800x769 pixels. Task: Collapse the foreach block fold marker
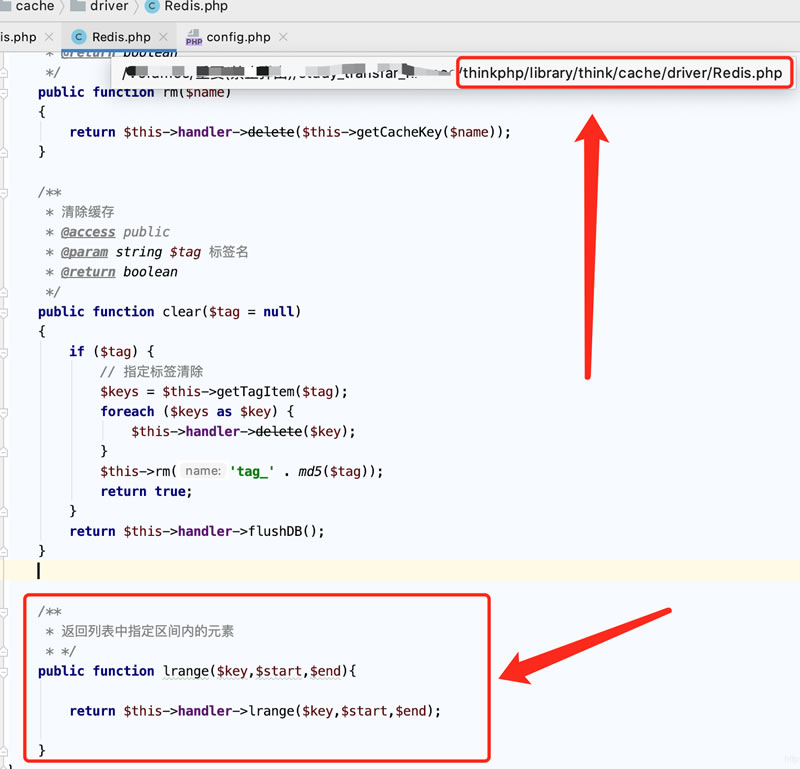click(x=4, y=412)
